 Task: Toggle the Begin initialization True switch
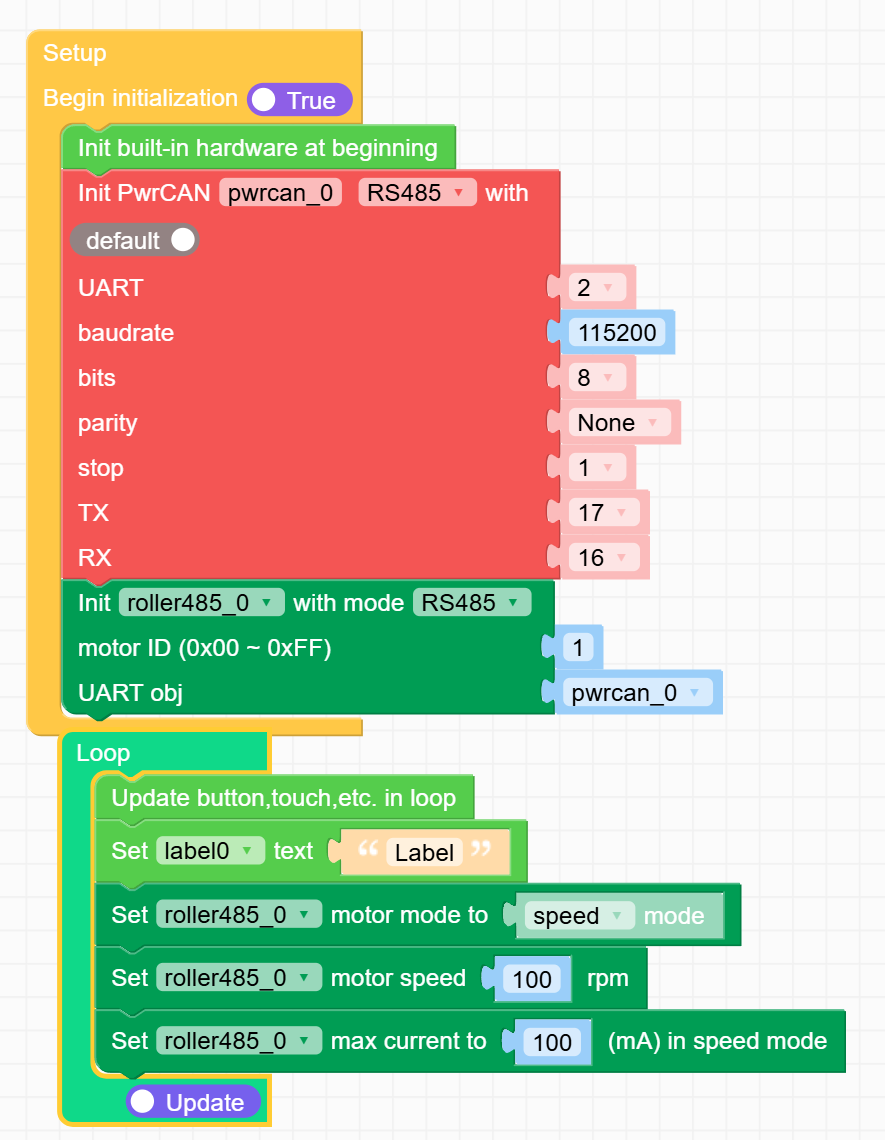pos(299,100)
